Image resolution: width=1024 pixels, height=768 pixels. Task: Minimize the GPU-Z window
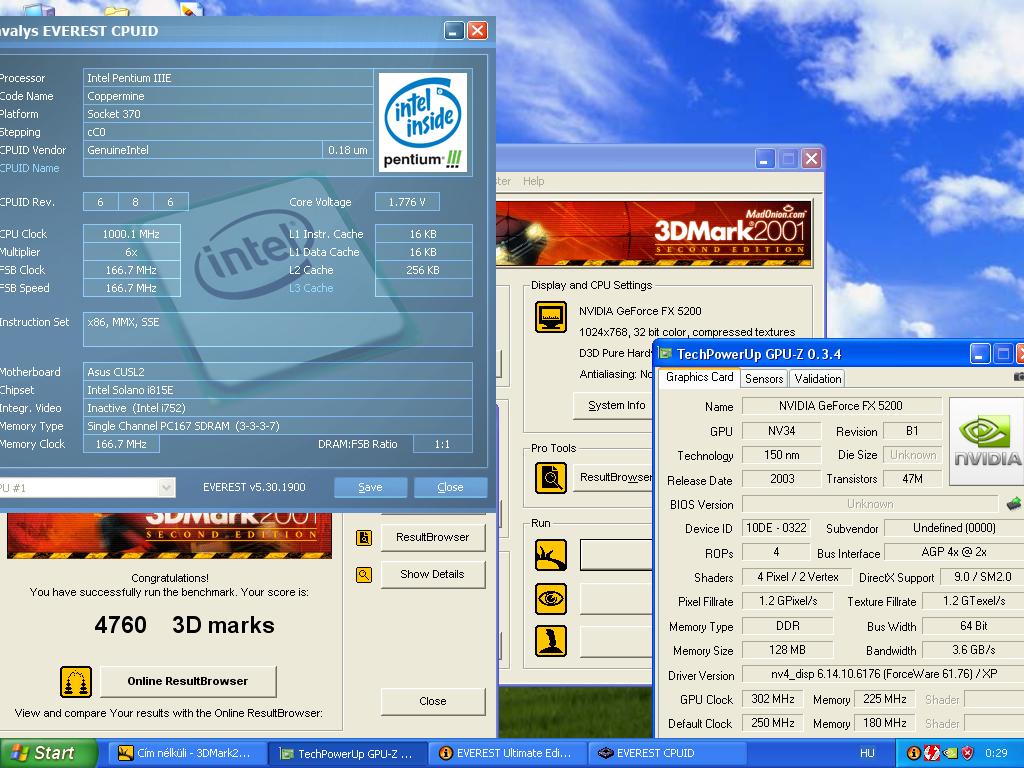(979, 355)
